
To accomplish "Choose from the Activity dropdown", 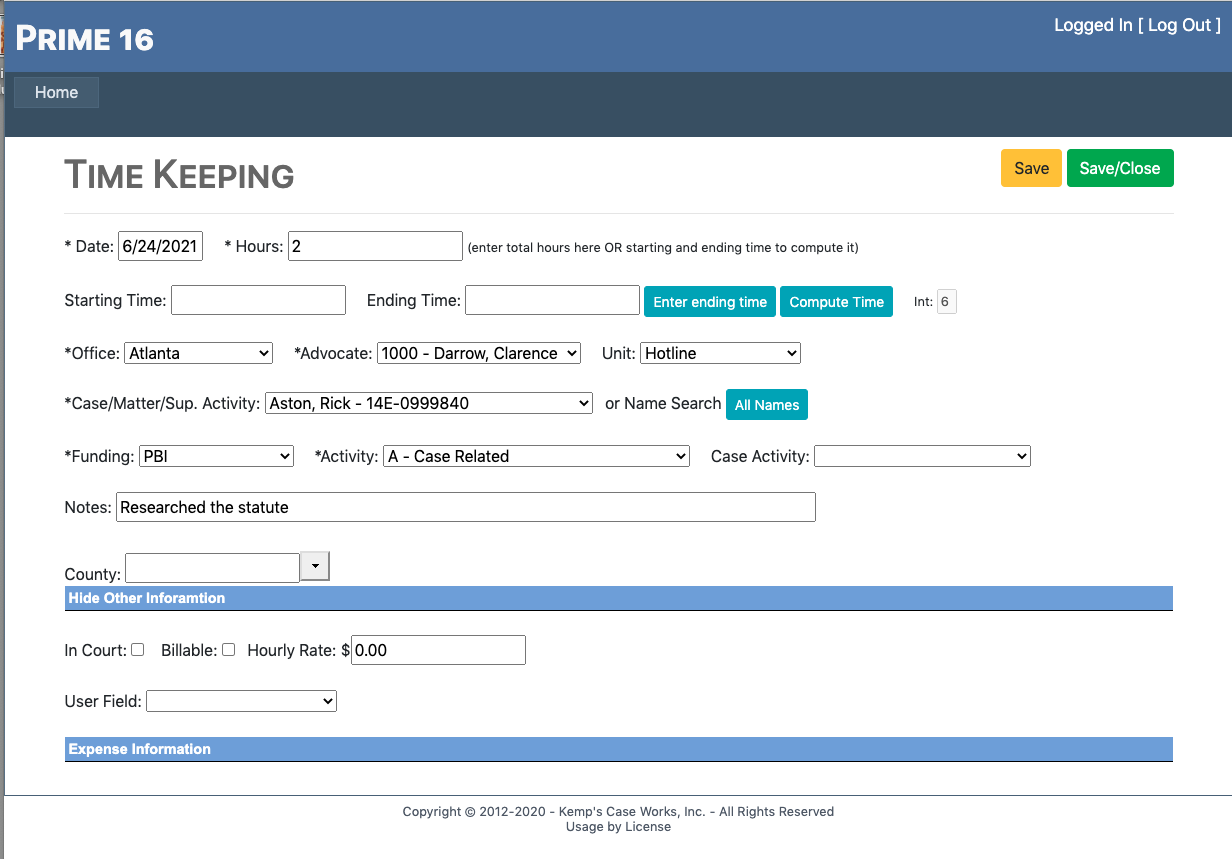I will [x=536, y=456].
